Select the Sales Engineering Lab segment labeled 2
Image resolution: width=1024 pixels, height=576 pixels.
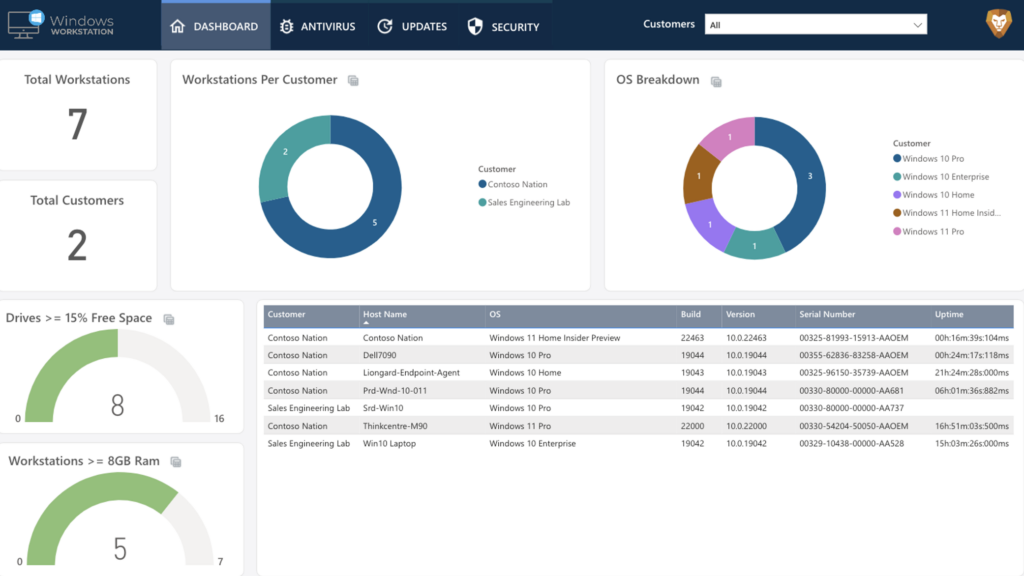(285, 152)
